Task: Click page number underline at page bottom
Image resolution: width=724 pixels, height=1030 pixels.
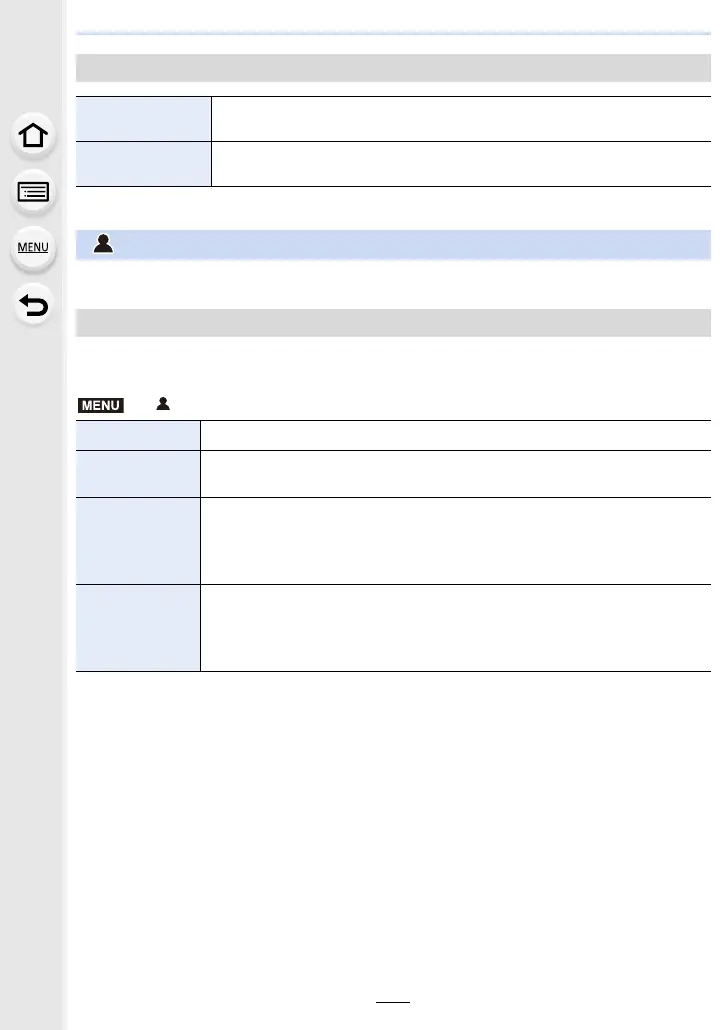Action: (x=393, y=1002)
